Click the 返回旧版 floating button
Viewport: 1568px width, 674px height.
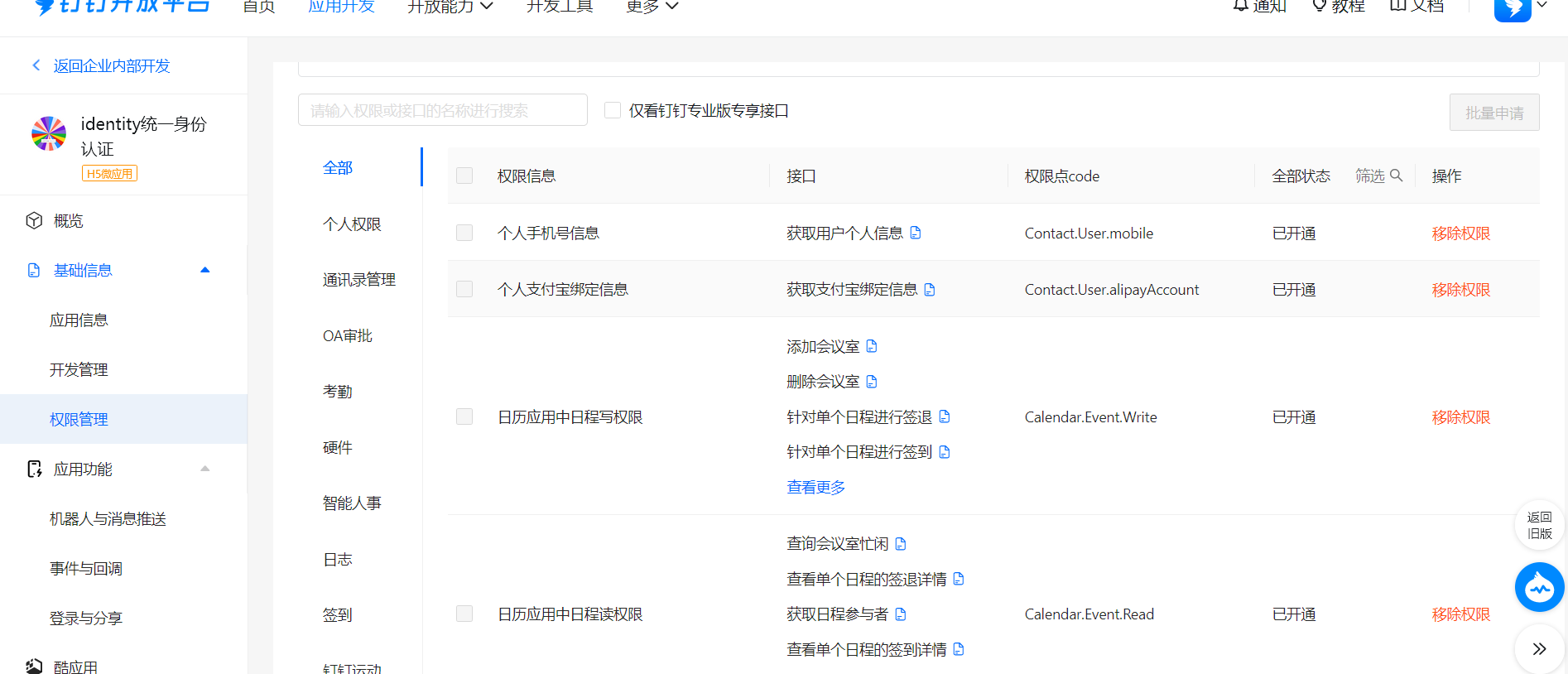1539,525
